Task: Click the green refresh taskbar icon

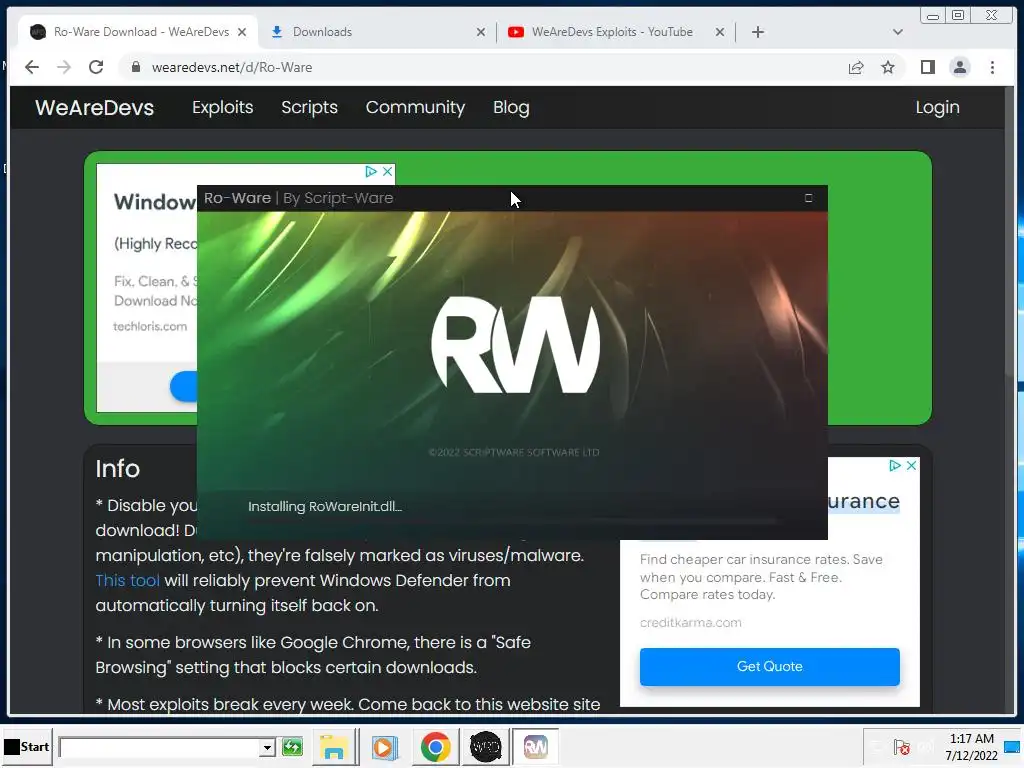Action: coord(293,746)
